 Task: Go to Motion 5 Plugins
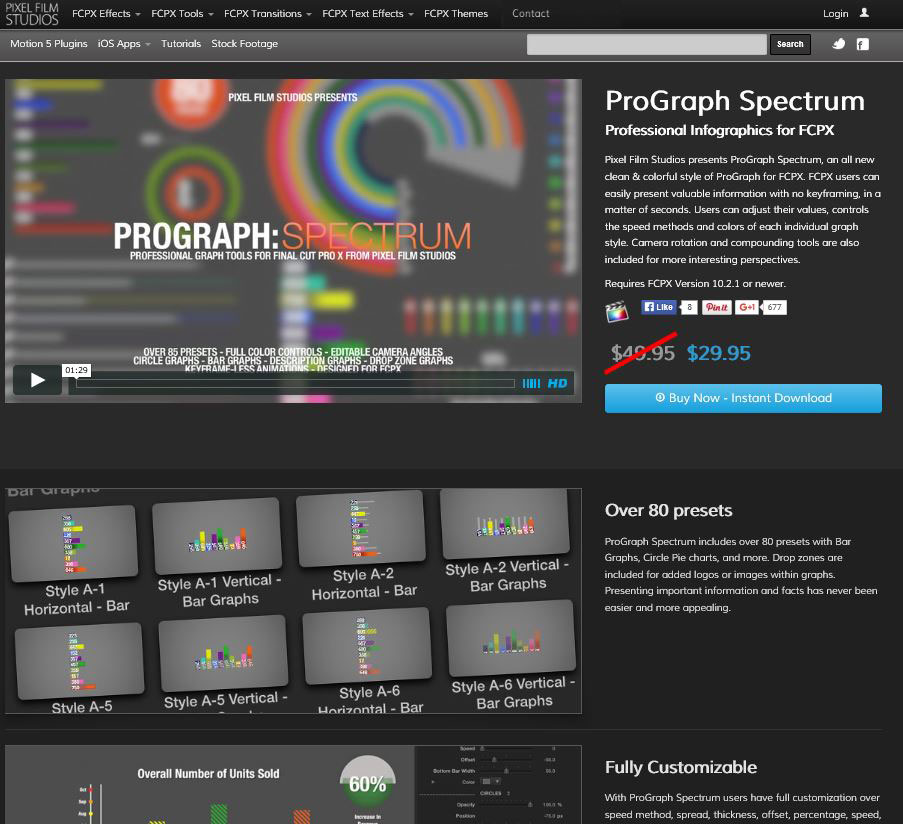[x=49, y=44]
